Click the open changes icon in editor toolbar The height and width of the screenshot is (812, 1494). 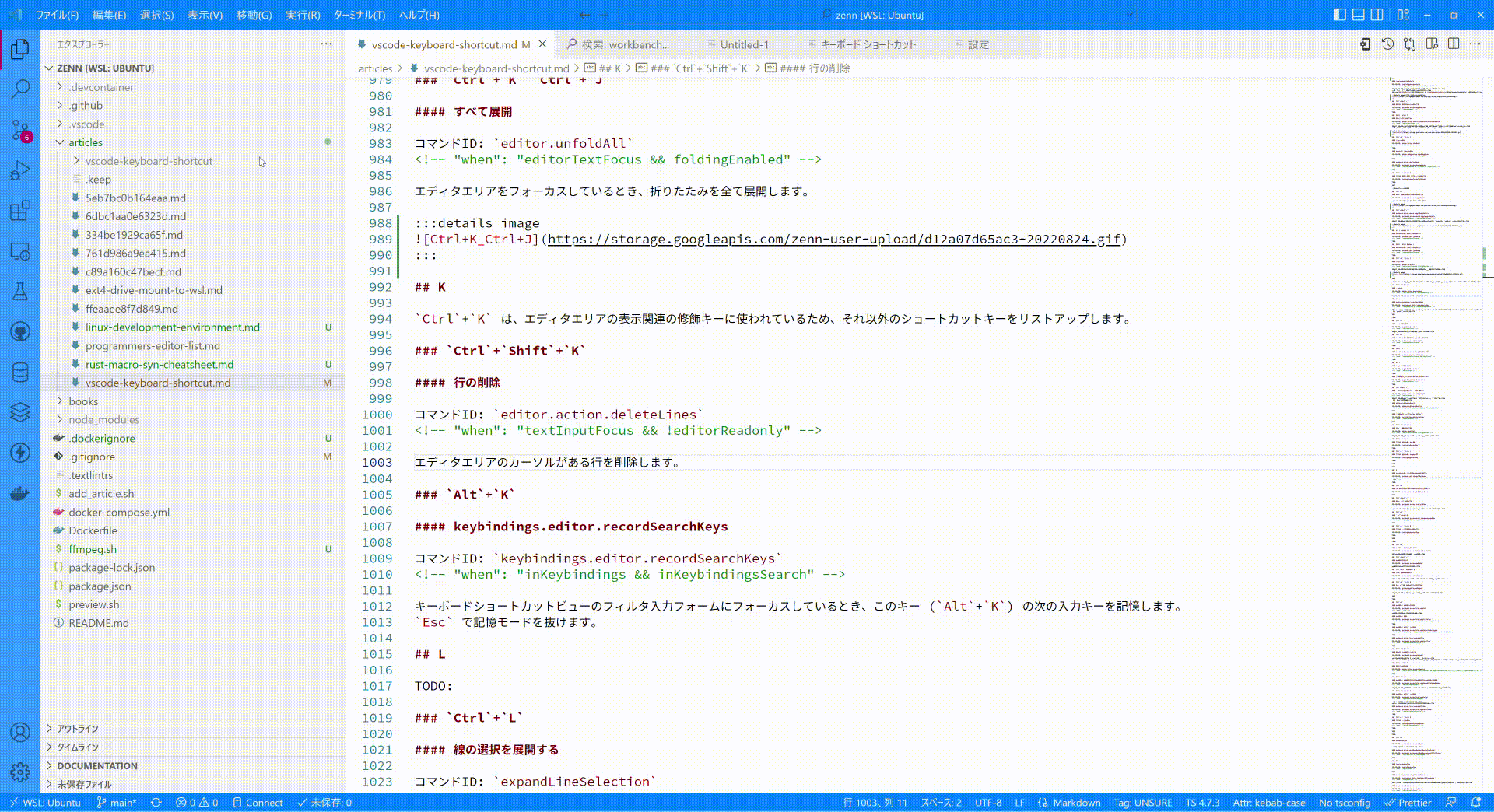tap(1410, 44)
